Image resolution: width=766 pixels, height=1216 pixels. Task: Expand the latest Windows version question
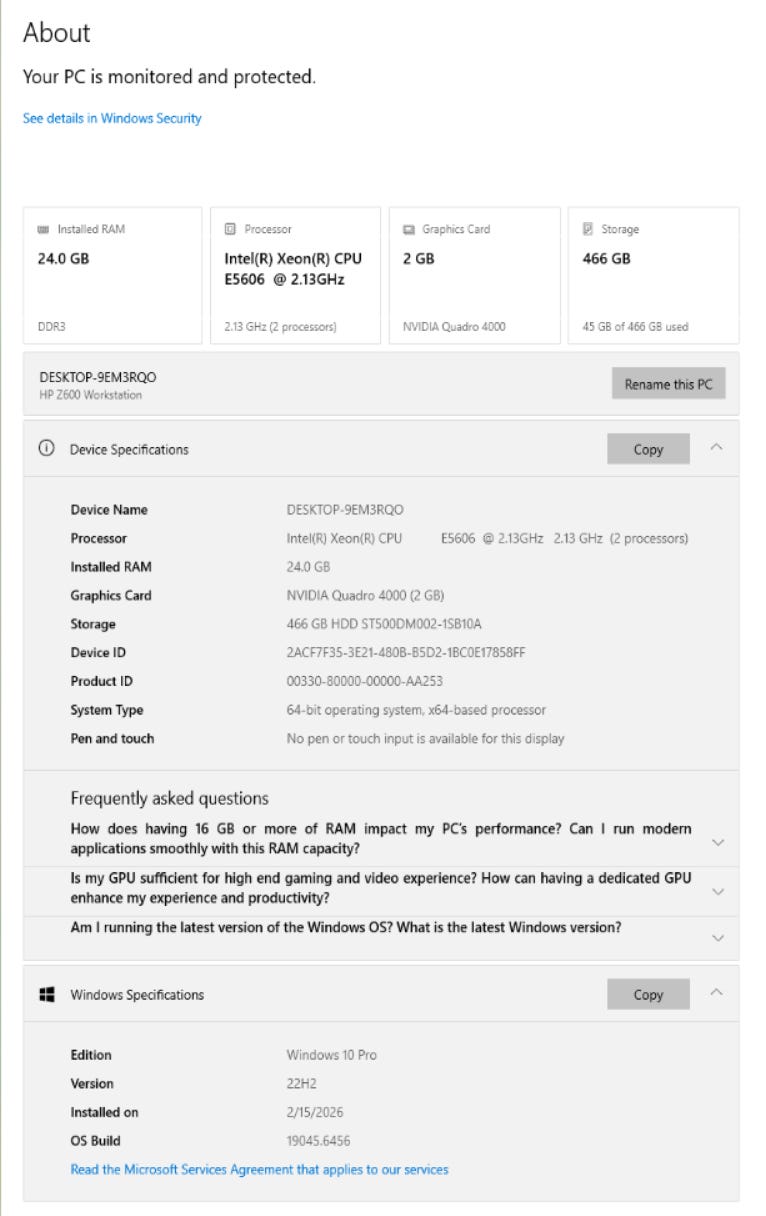tap(717, 938)
